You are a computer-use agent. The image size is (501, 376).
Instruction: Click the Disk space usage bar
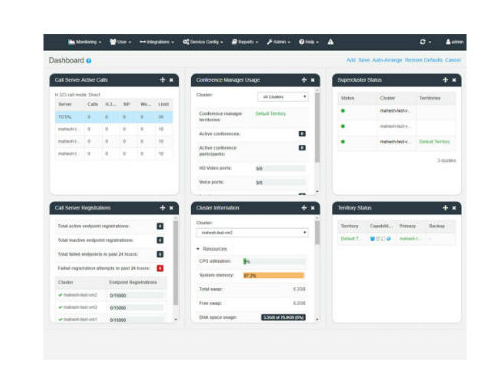(283, 317)
